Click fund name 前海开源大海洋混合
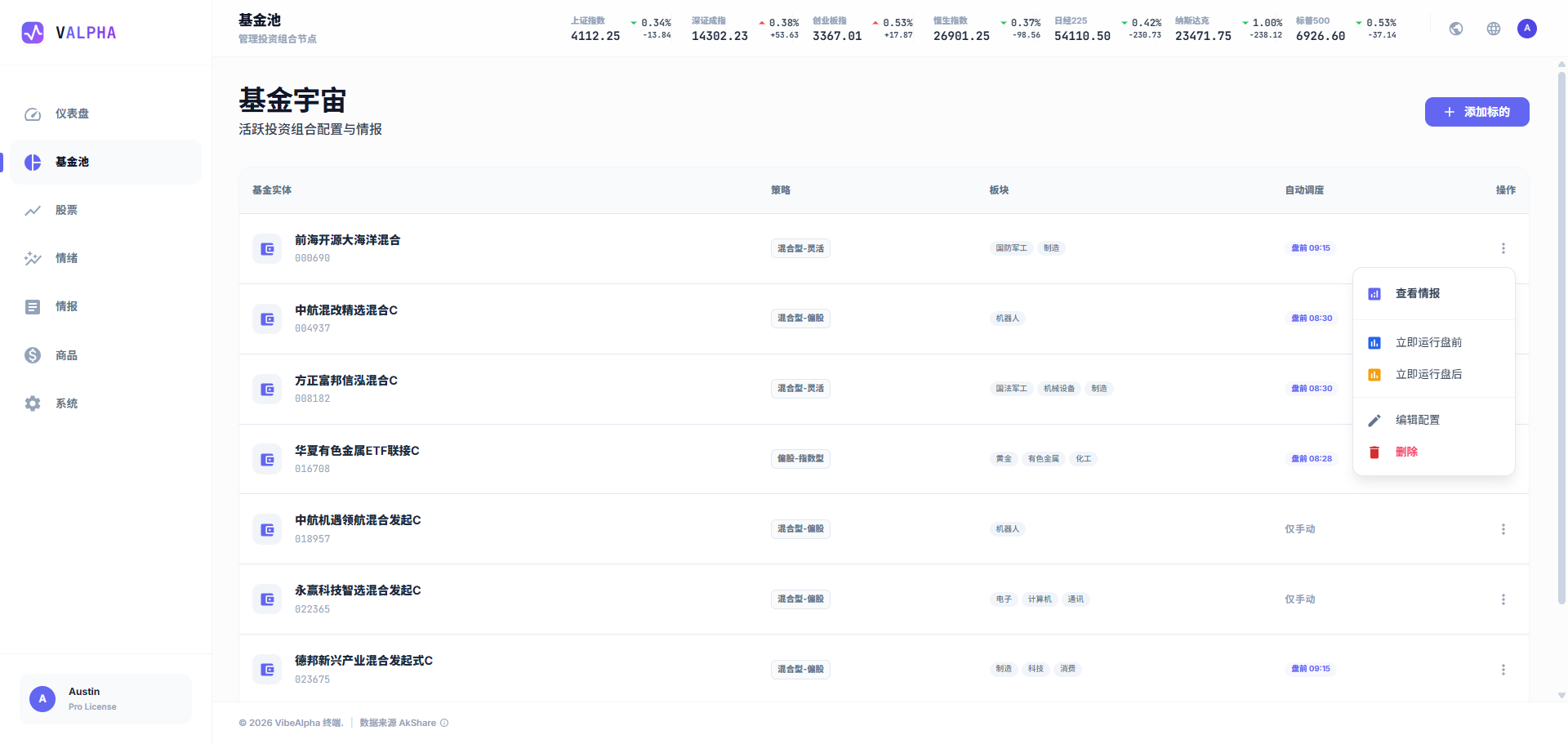 [x=347, y=240]
